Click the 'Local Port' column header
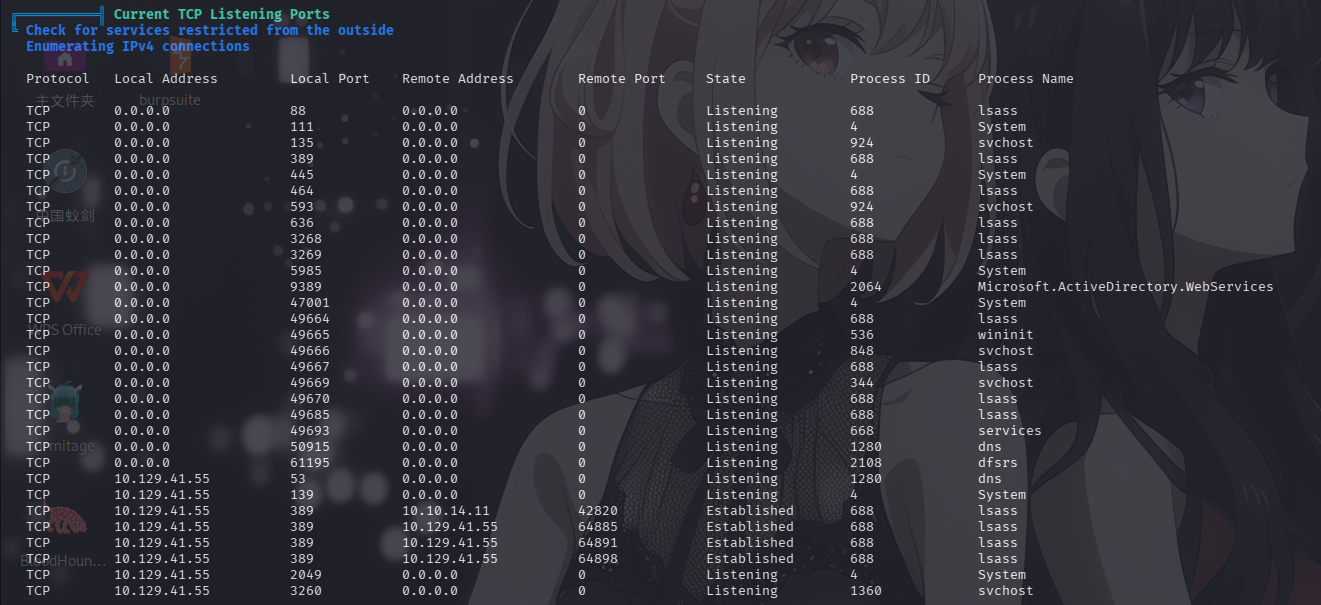Image resolution: width=1321 pixels, height=605 pixels. 330,79
